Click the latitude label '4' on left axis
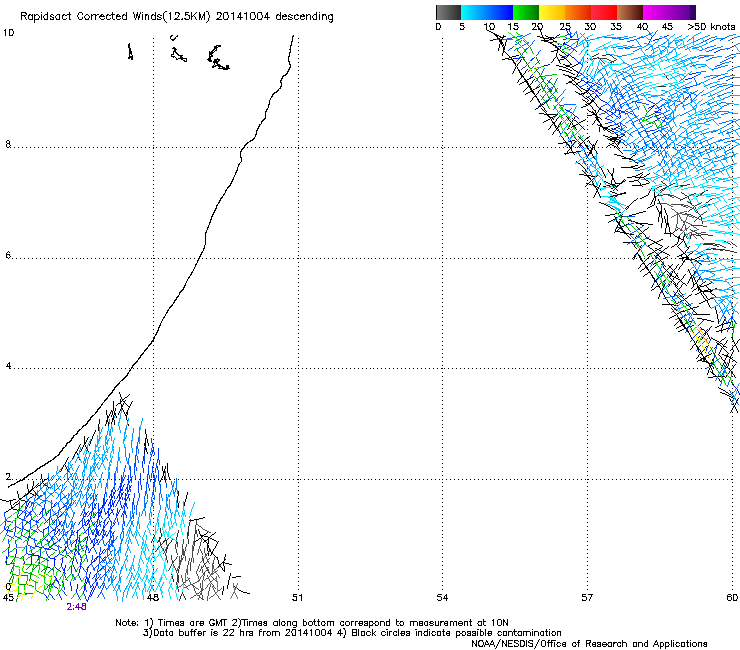Viewport: 740px width, 650px height. (8, 365)
